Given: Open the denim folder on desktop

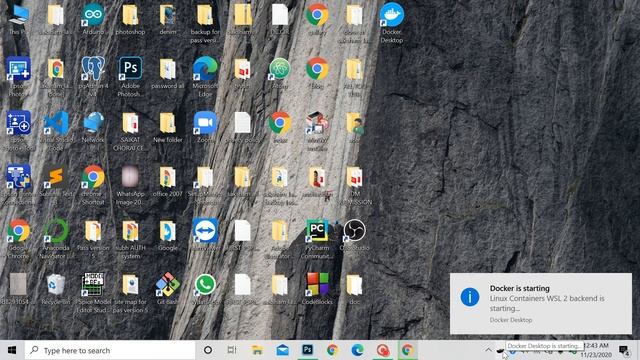Looking at the screenshot, I should pos(168,19).
